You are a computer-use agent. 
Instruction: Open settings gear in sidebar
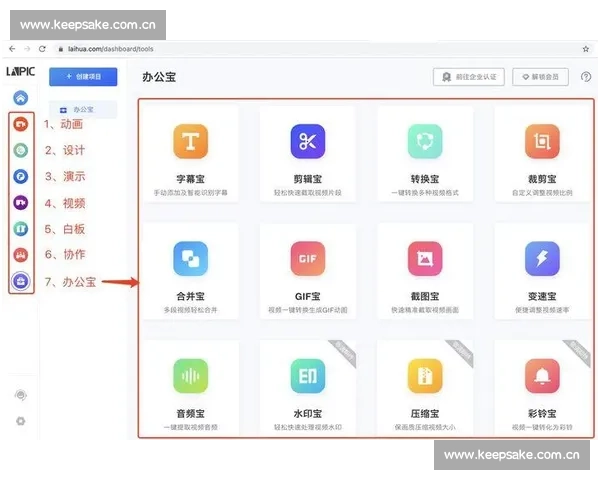[21, 421]
